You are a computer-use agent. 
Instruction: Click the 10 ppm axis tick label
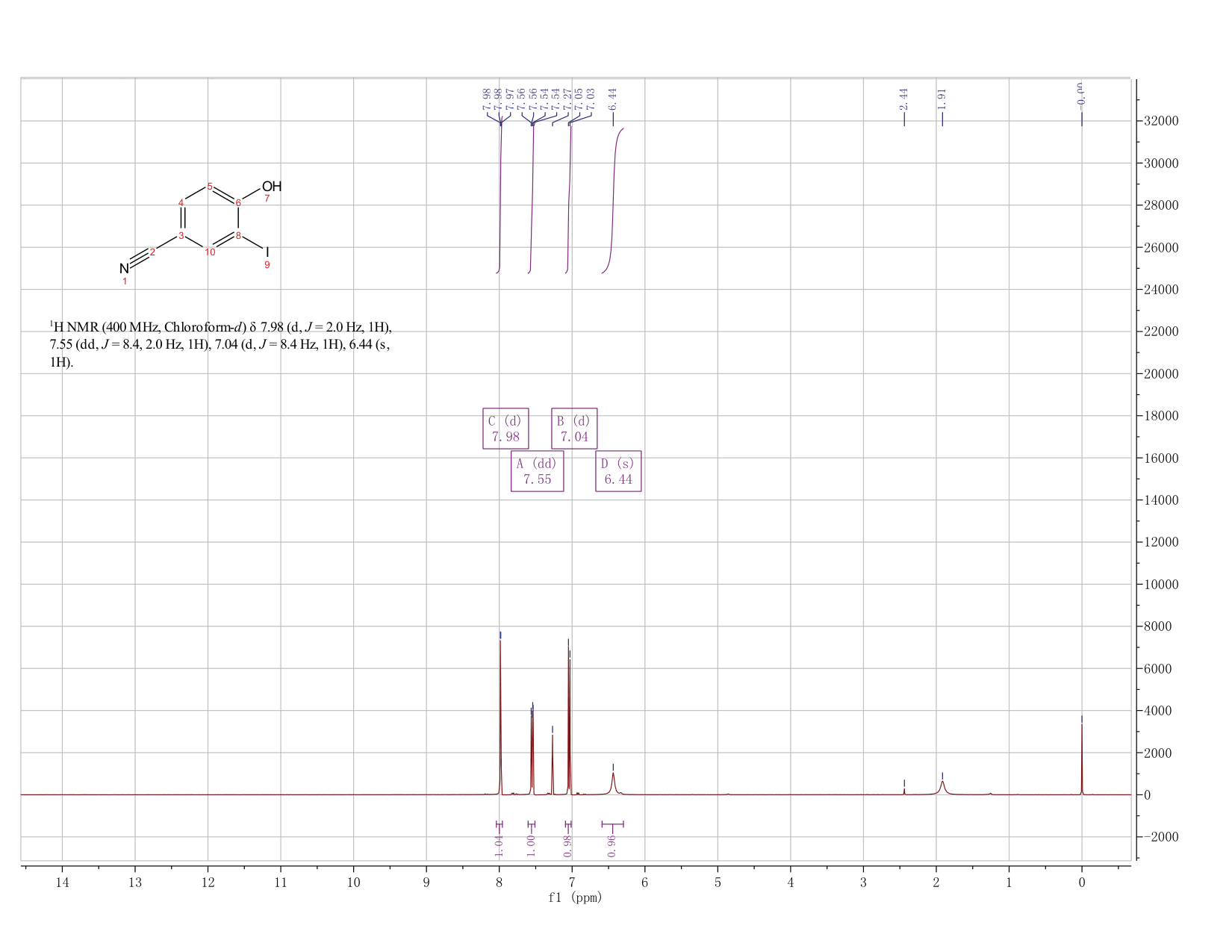tap(354, 882)
